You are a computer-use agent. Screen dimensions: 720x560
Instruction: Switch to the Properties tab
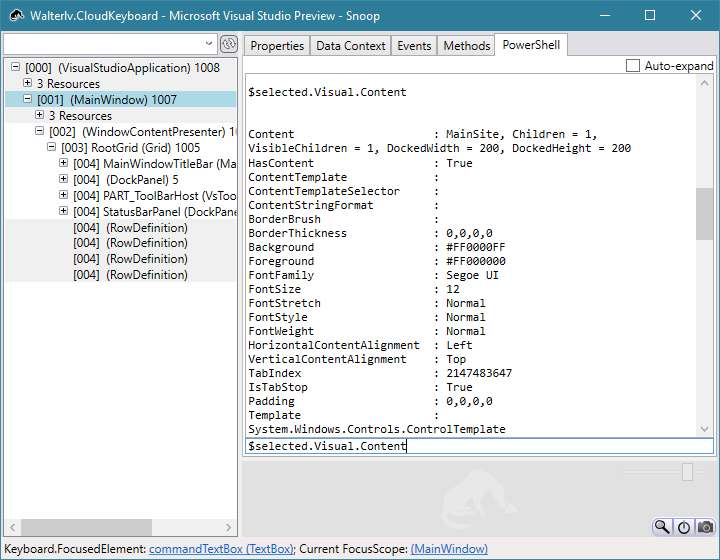tap(277, 46)
